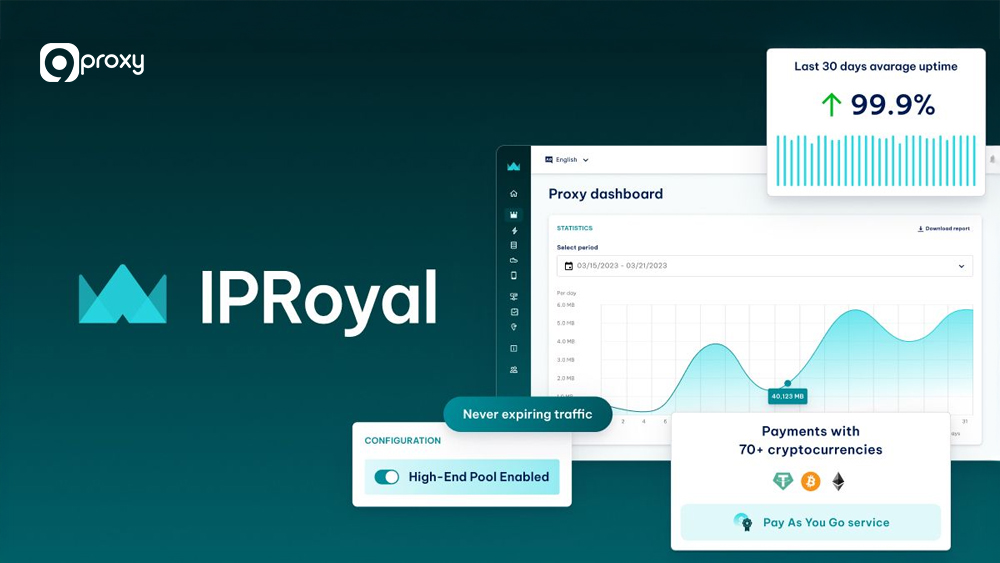Image resolution: width=1000 pixels, height=563 pixels.
Task: Open the server stack sidebar icon
Action: 513,245
